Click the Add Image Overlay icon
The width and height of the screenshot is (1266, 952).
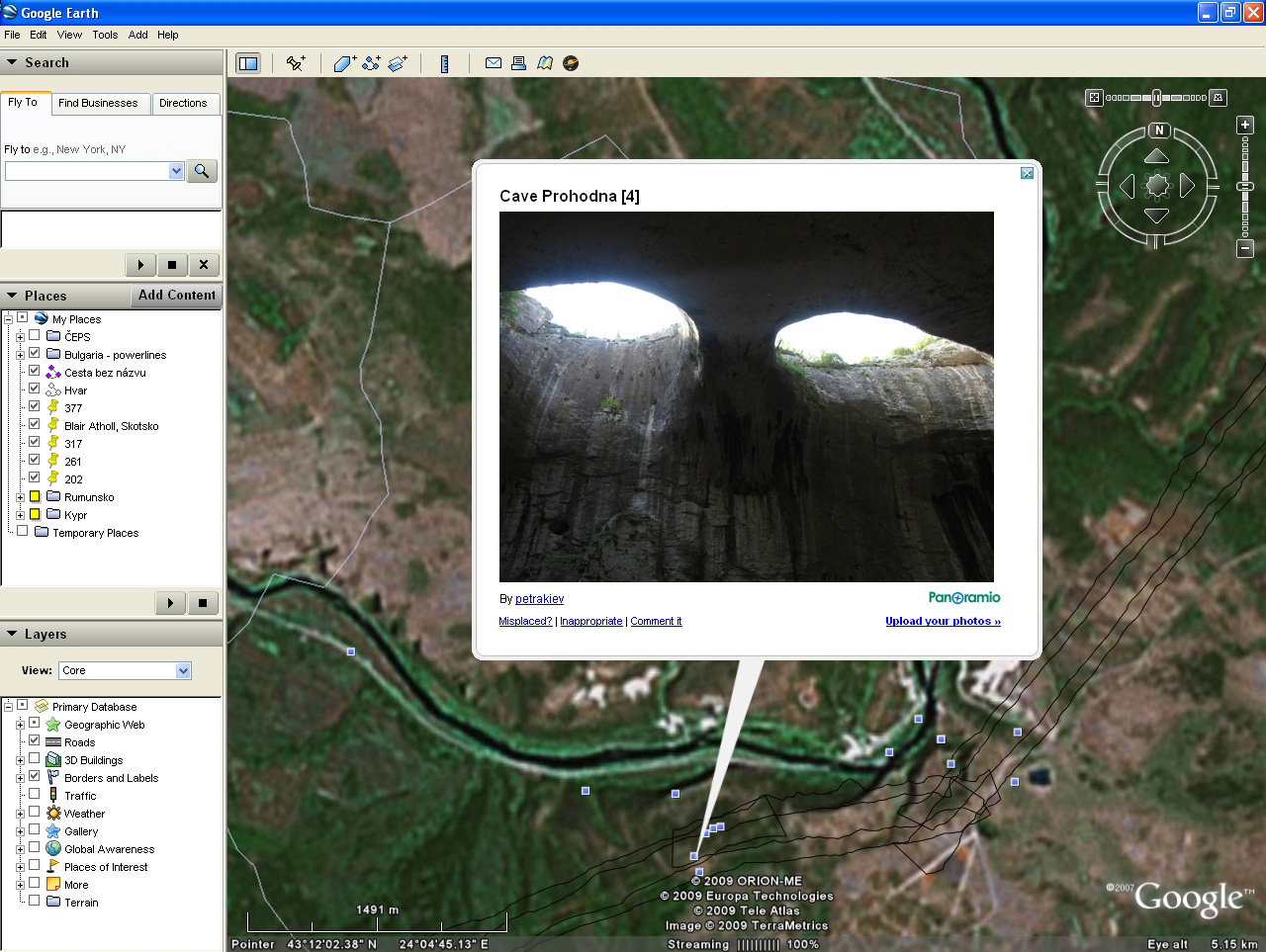point(398,63)
